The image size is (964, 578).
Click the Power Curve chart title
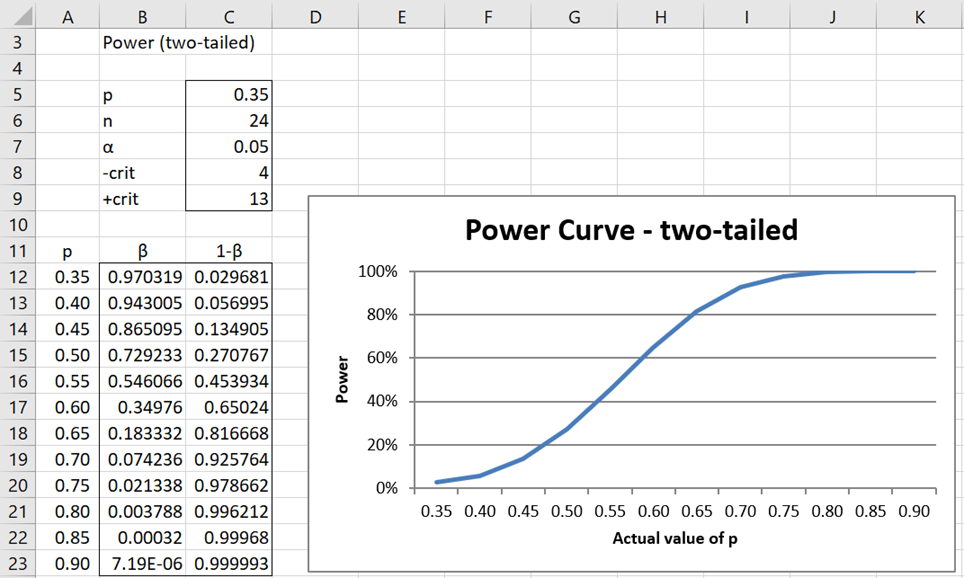tap(631, 230)
